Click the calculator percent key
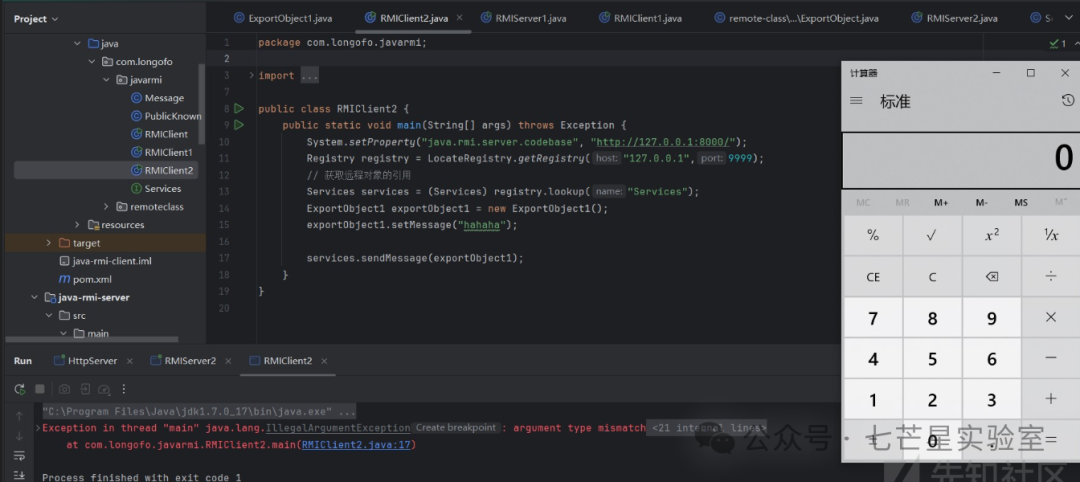This screenshot has height=482, width=1080. click(x=873, y=235)
